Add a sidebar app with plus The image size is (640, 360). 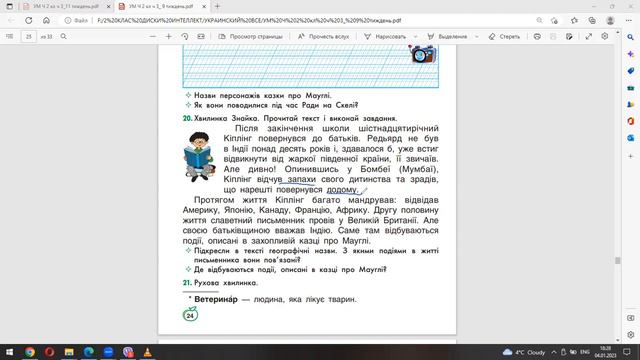(631, 156)
